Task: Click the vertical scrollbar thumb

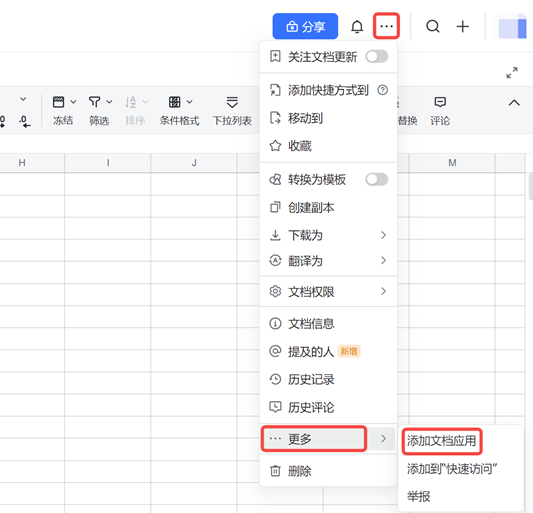Action: click(531, 186)
